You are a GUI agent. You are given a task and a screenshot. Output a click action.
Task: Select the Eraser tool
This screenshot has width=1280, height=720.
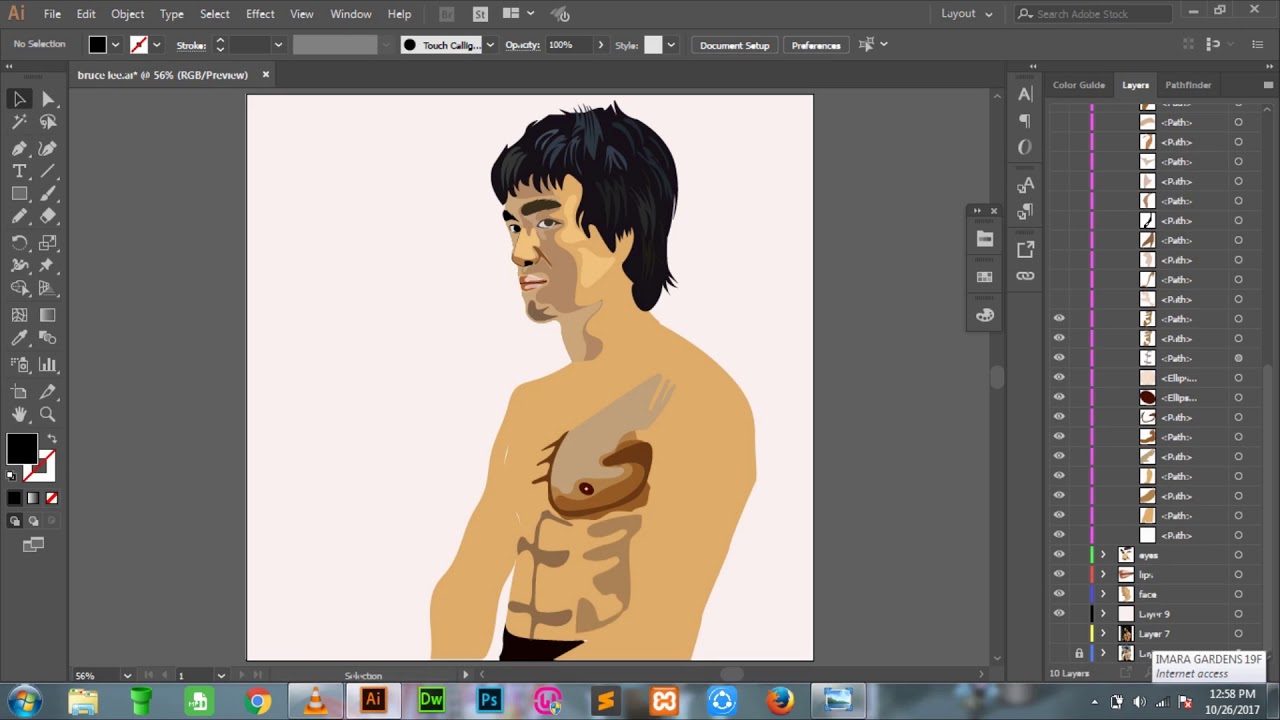(x=48, y=216)
